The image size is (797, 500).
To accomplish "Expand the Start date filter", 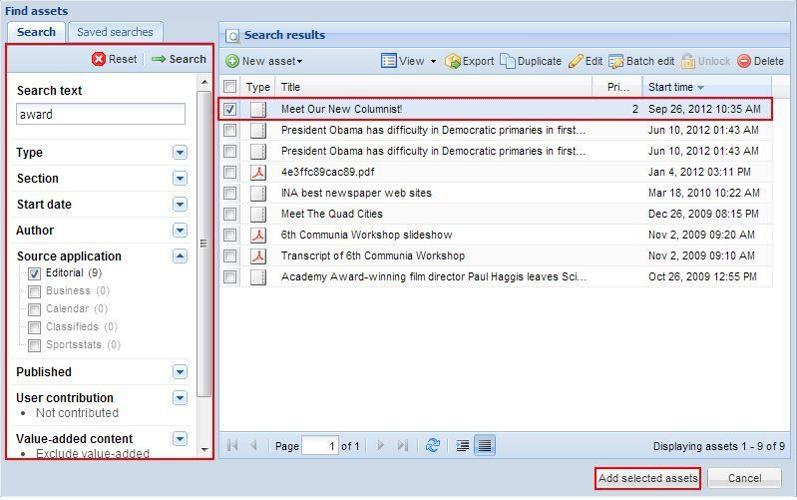I will pos(180,205).
